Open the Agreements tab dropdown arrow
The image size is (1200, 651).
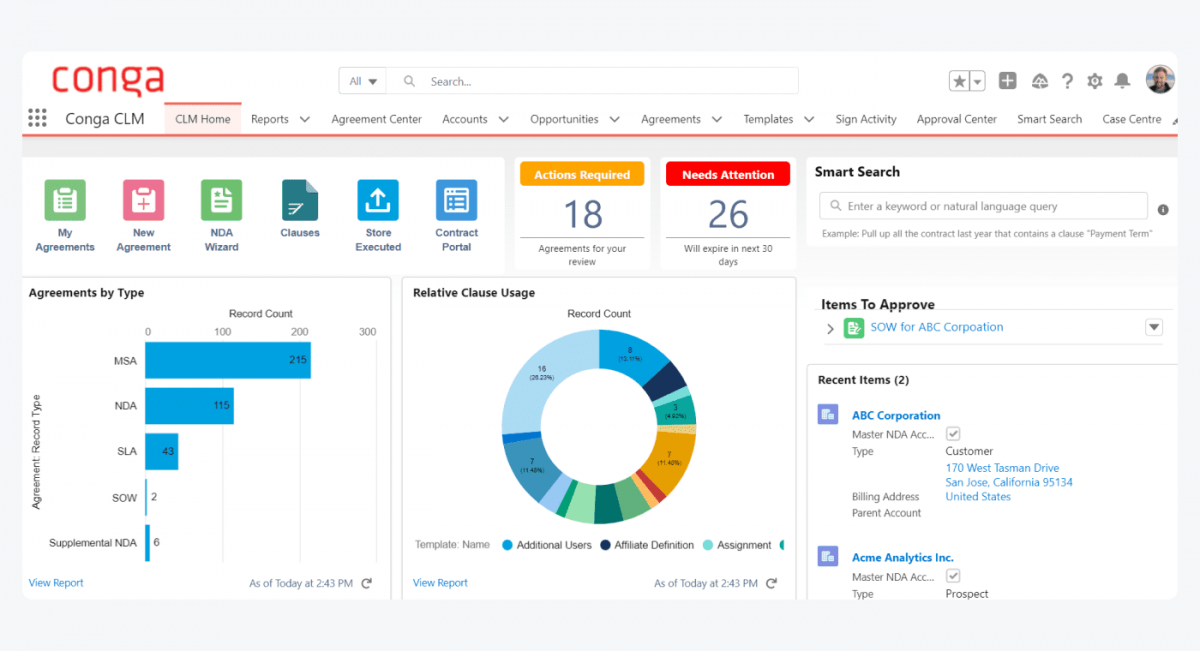click(718, 118)
